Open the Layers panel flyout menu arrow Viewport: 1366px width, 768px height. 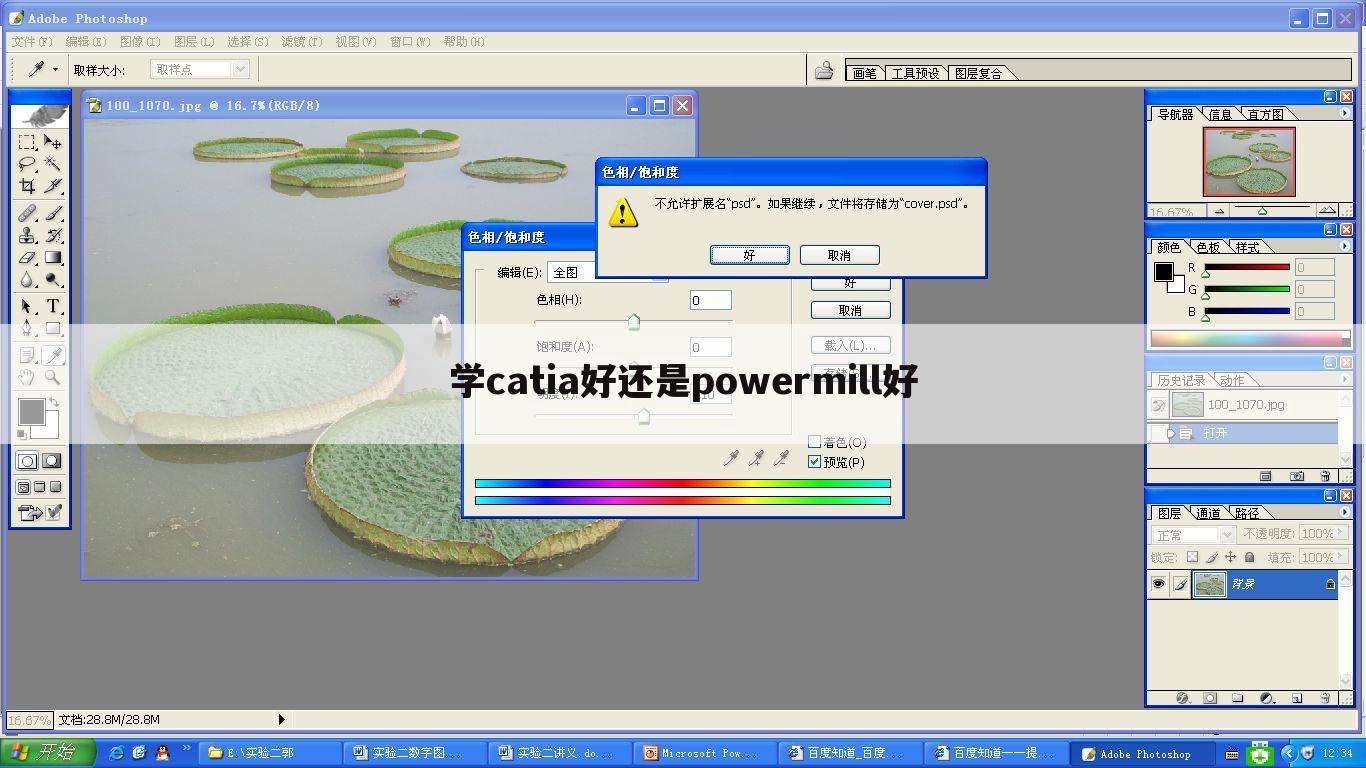click(x=1344, y=512)
